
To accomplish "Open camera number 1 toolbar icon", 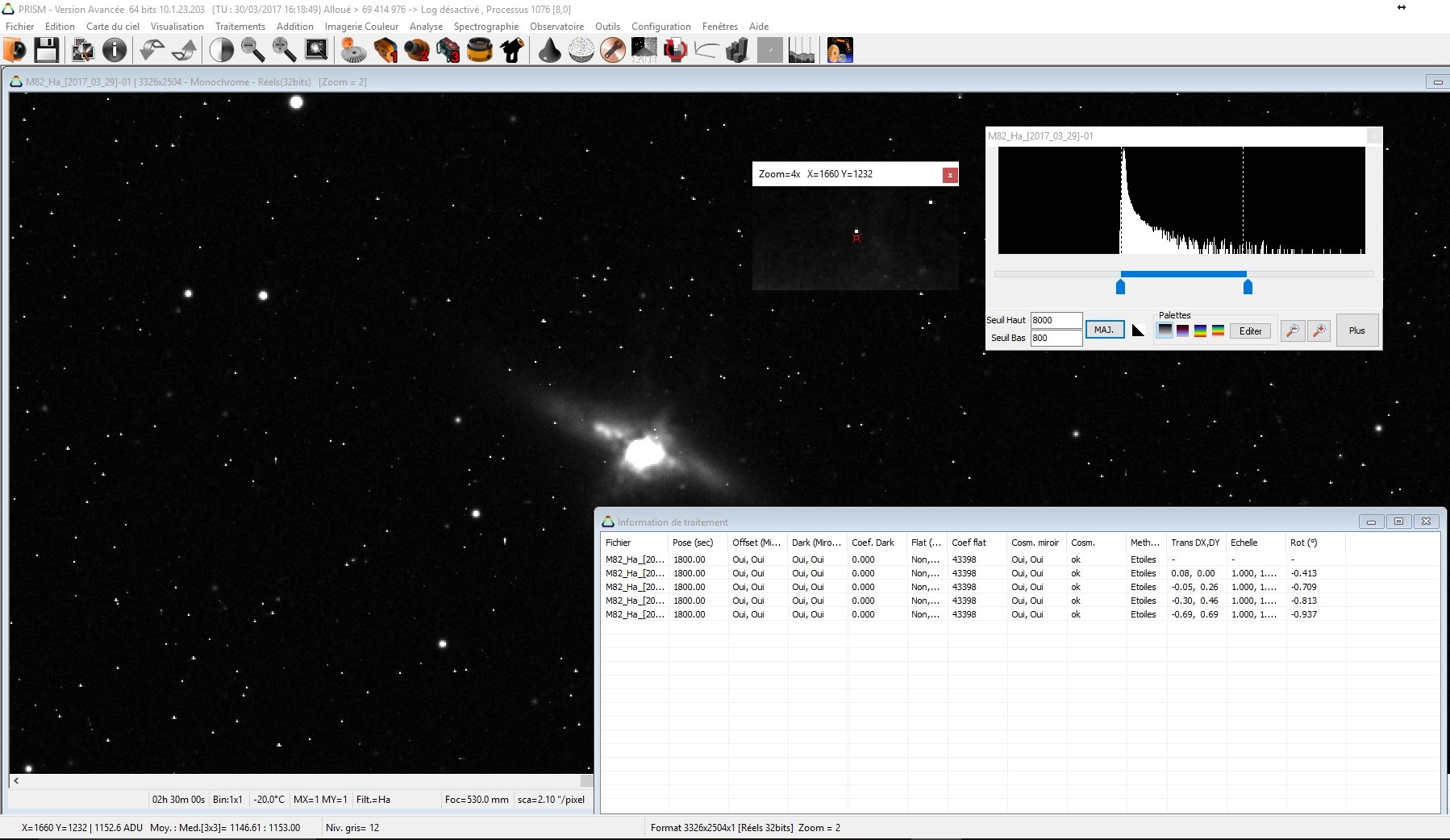I will [x=385, y=50].
